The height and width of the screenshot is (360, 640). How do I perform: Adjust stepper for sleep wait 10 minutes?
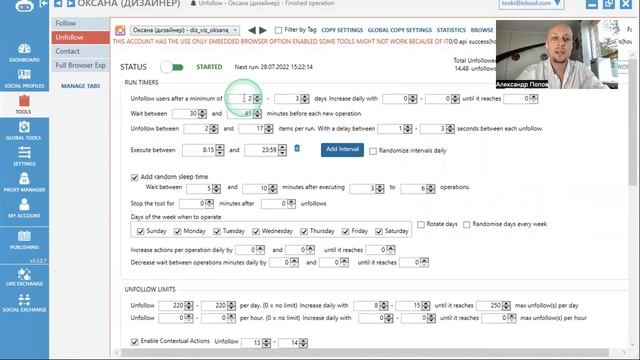[x=273, y=189]
